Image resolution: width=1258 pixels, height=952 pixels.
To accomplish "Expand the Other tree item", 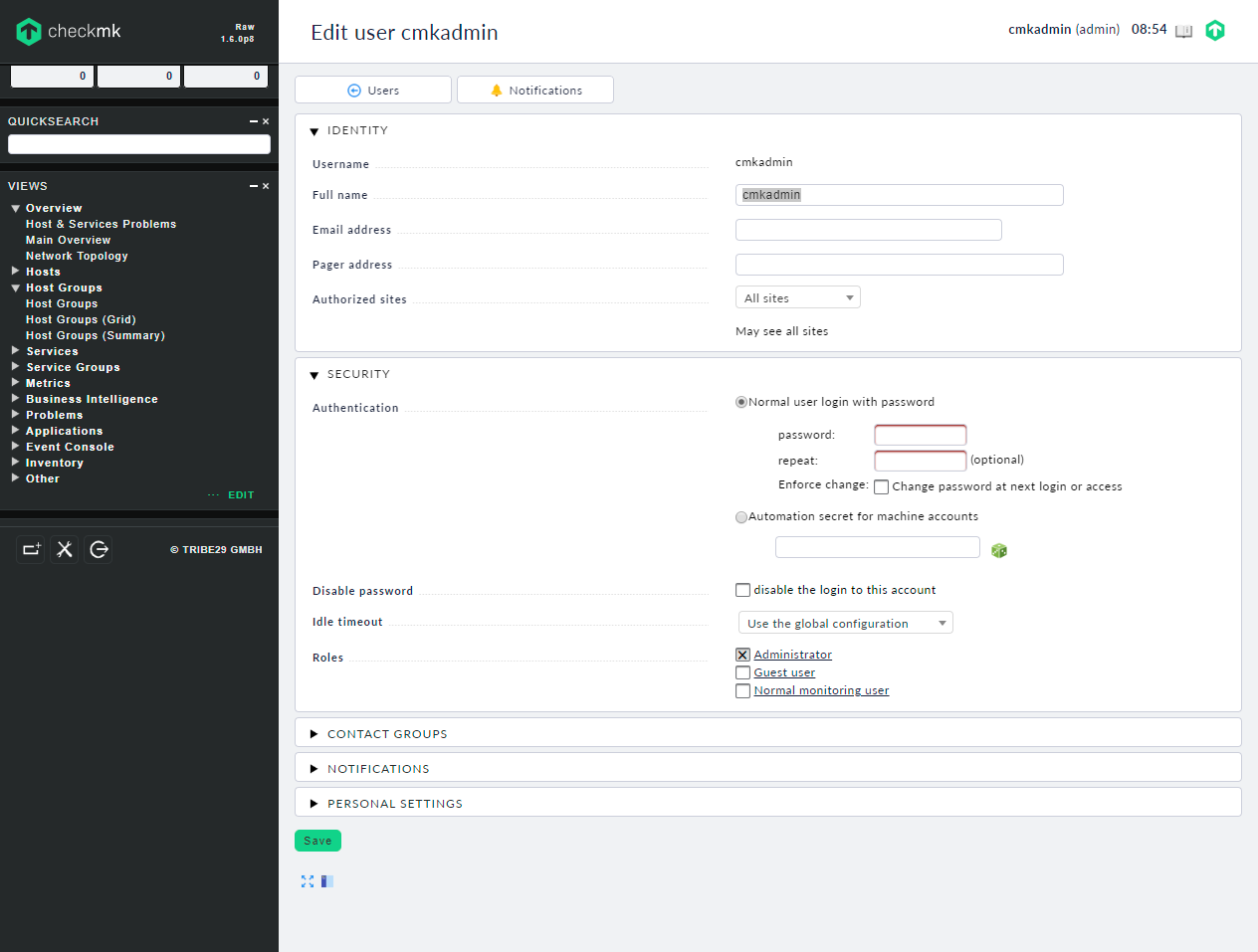I will (16, 477).
